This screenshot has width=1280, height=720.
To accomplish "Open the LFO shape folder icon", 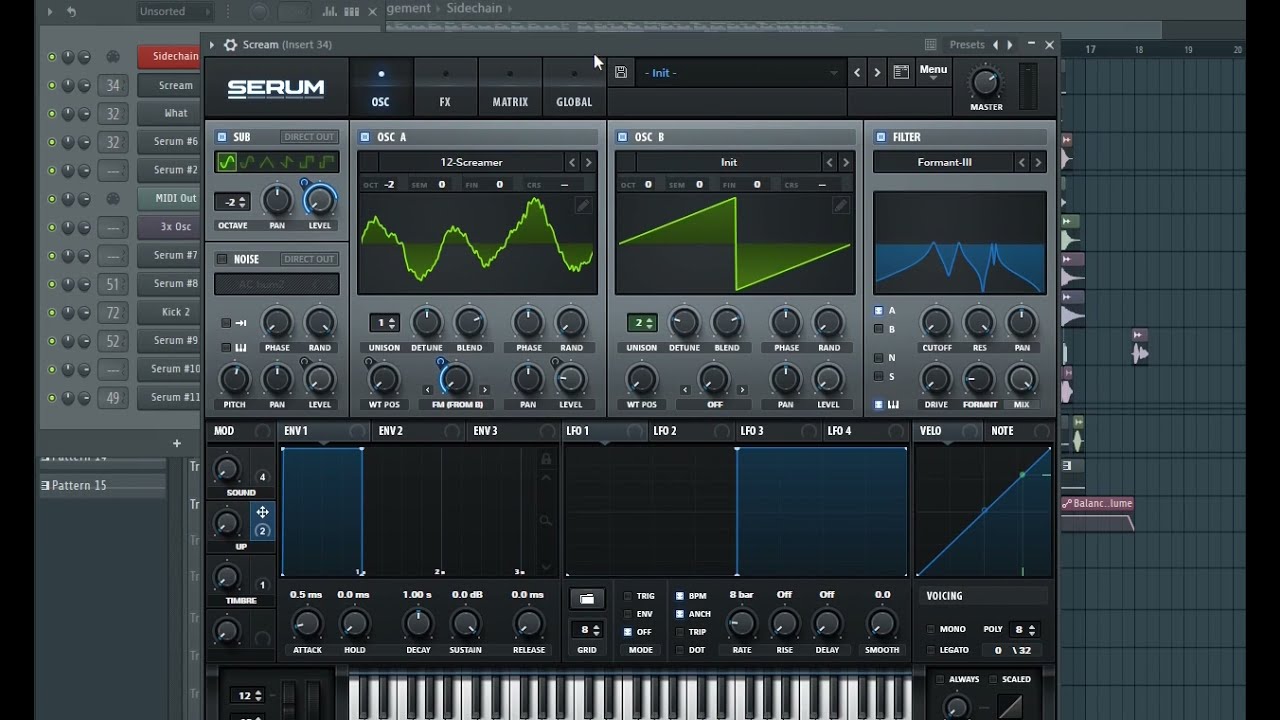I will click(x=587, y=599).
